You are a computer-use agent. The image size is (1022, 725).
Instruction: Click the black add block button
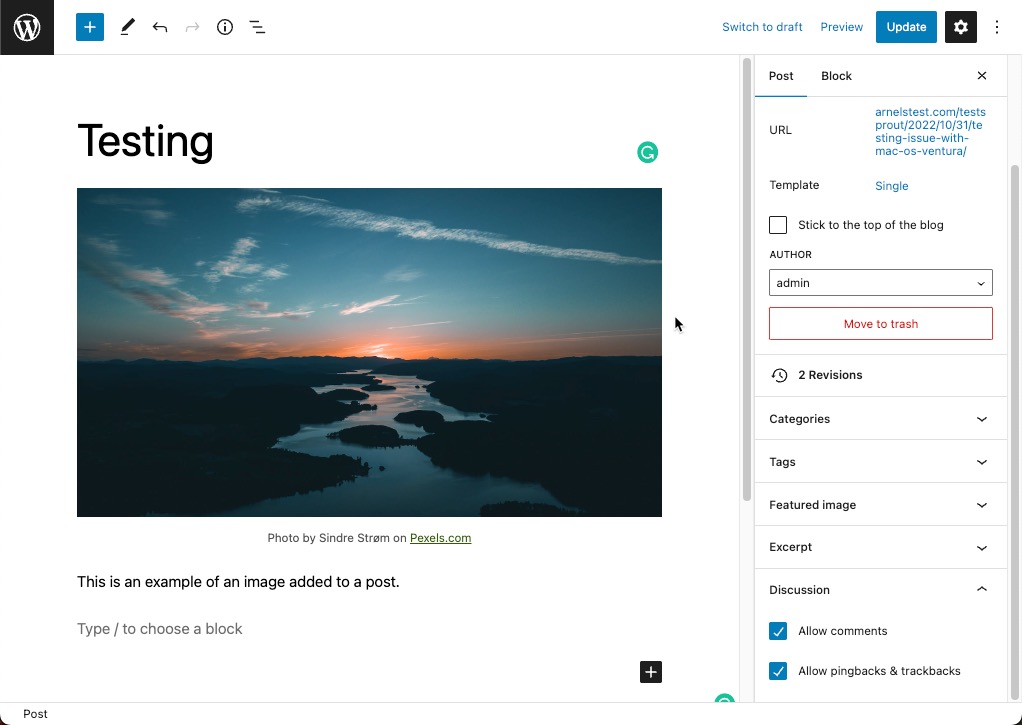click(651, 672)
